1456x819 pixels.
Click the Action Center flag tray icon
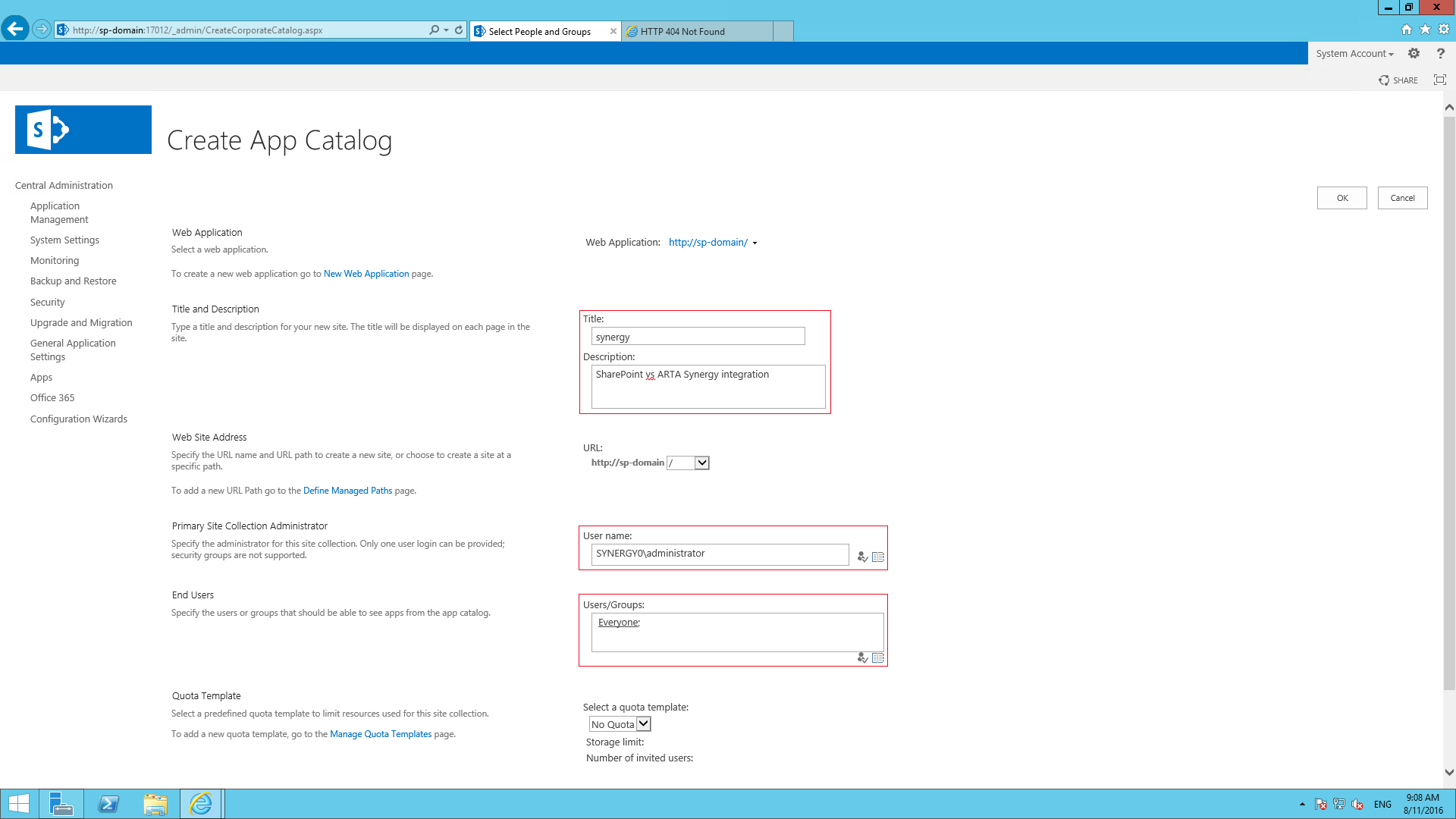point(1321,804)
